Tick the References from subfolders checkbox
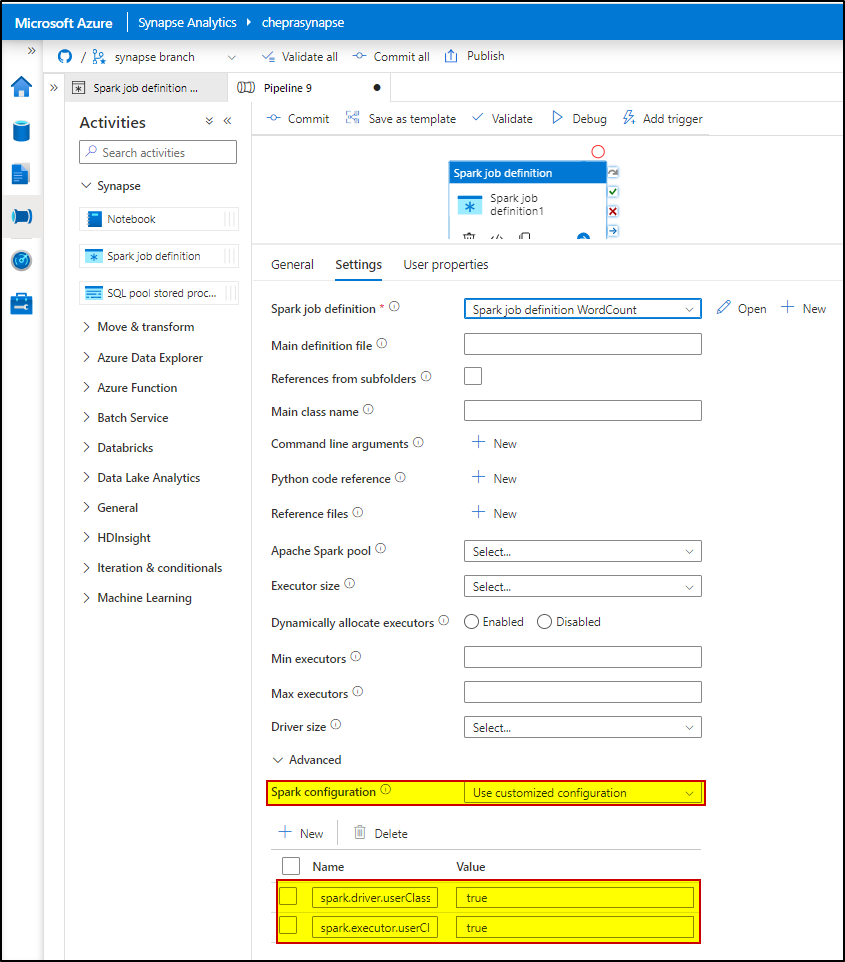 (x=473, y=376)
